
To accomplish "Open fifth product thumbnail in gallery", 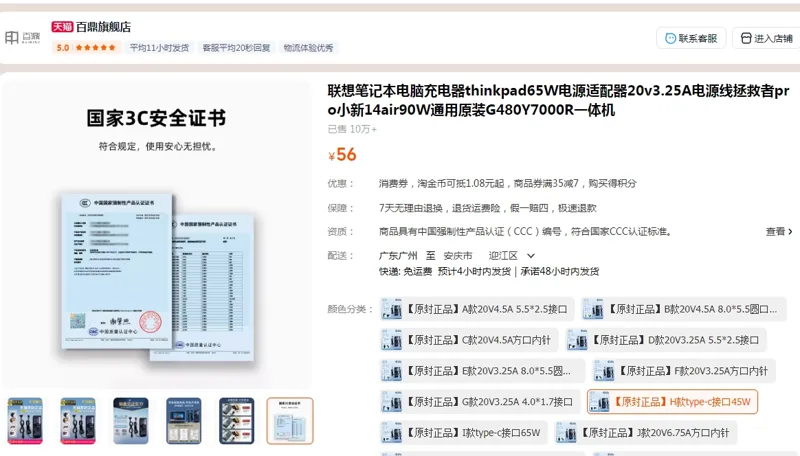I will pos(237,421).
